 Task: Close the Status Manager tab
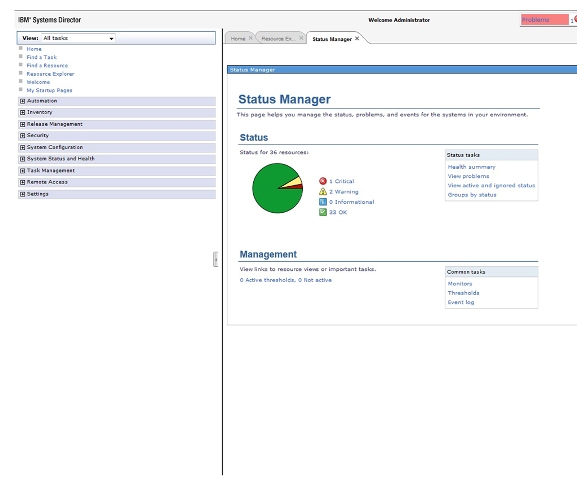click(x=357, y=38)
